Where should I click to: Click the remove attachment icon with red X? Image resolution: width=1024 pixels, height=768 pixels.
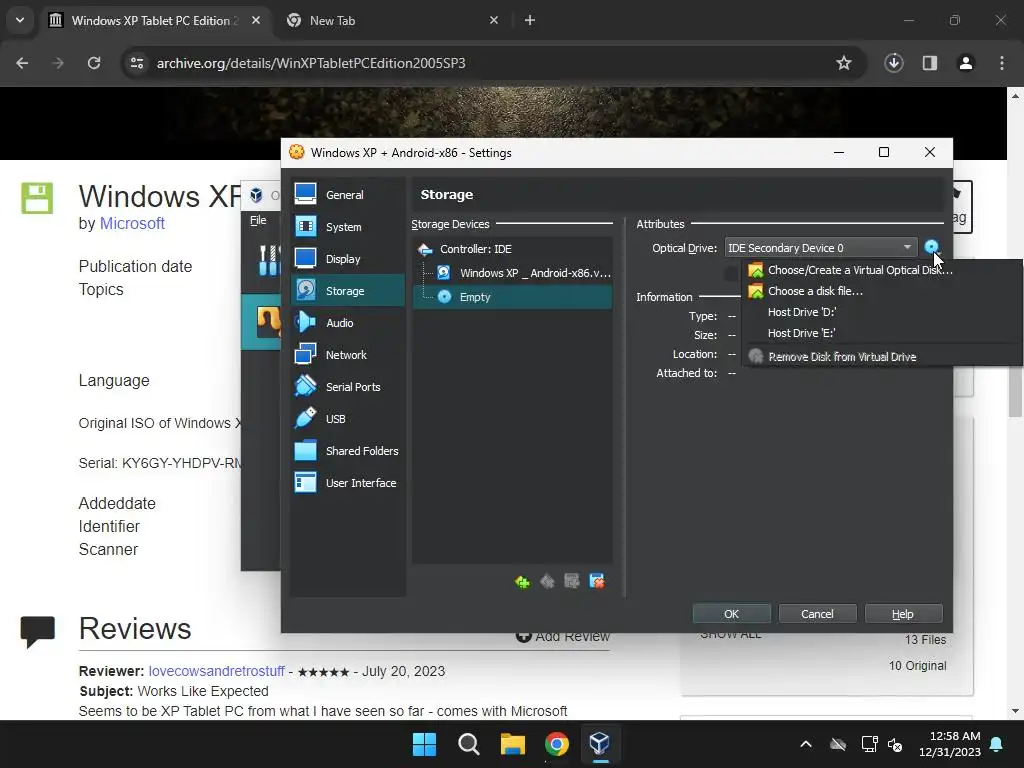[x=597, y=581]
